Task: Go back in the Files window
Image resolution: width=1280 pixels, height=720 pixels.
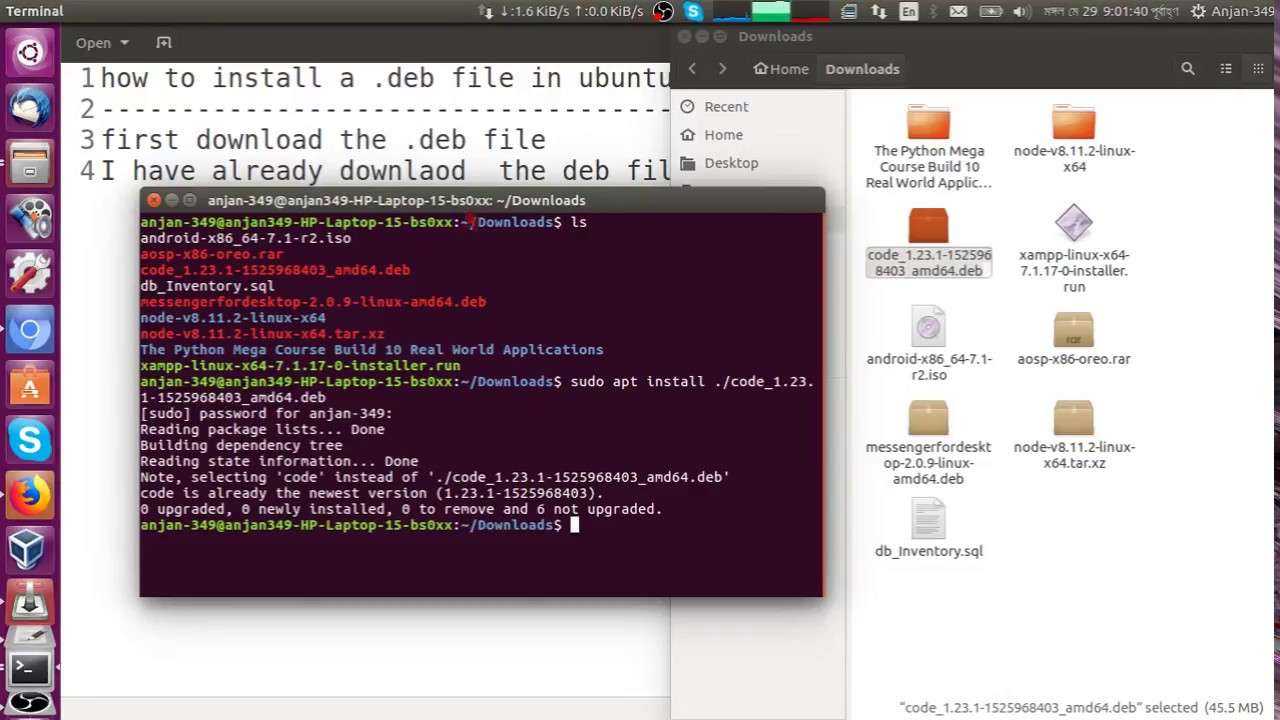Action: click(692, 68)
